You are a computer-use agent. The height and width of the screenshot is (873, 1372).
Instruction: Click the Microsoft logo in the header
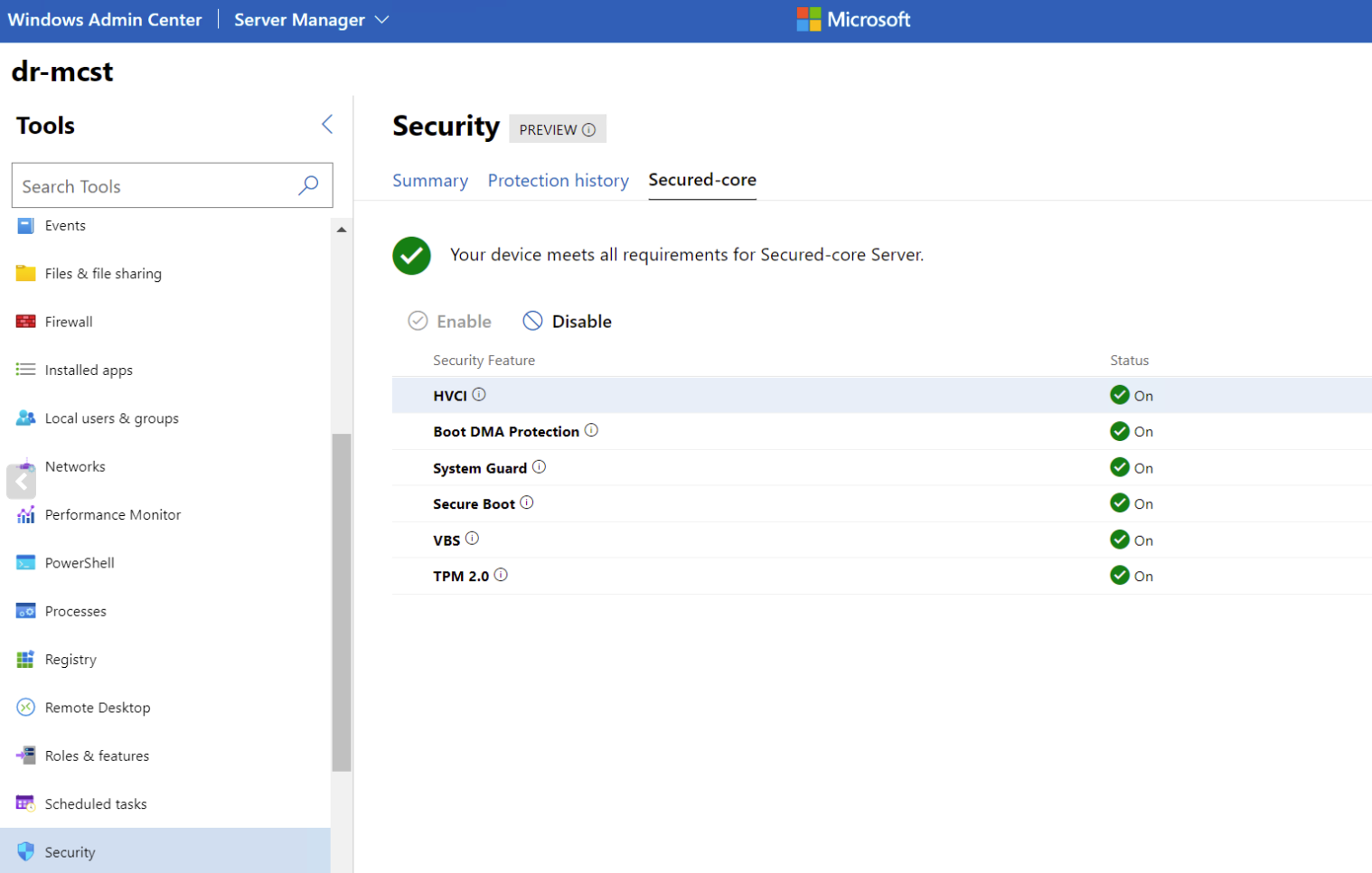853,19
